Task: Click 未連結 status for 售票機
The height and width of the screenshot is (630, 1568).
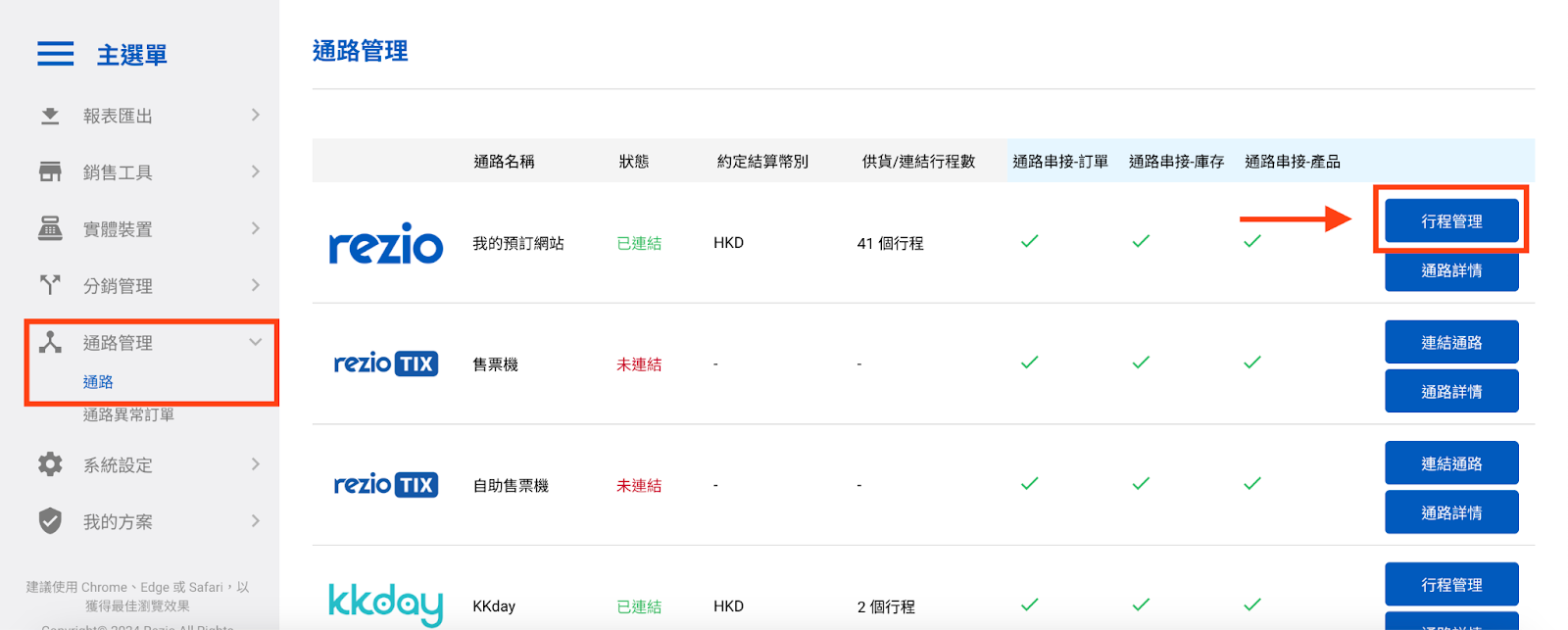Action: [x=639, y=364]
